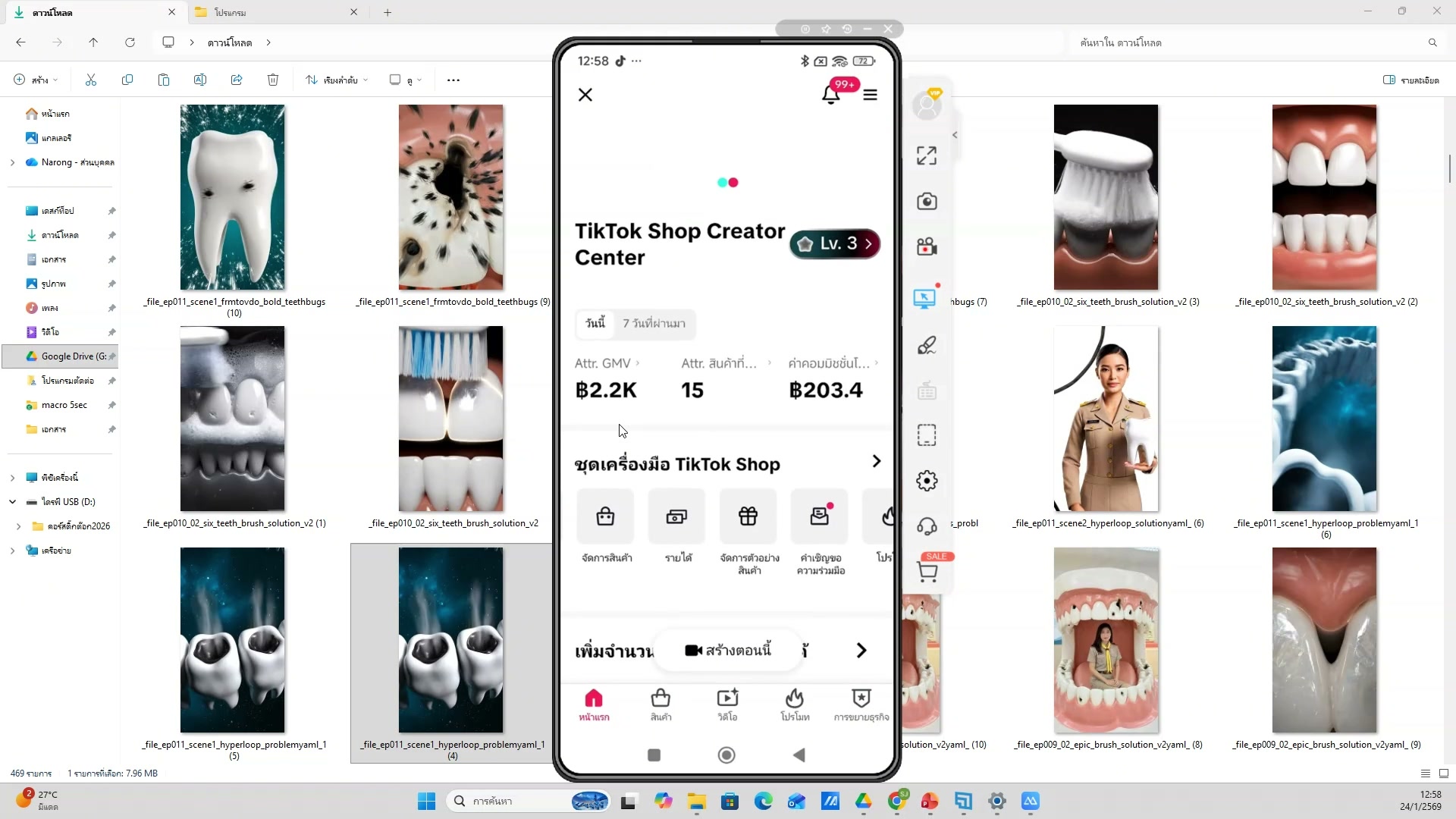Collapse the ไดรฟ์ USB (D:) tree node
The width and height of the screenshot is (1456, 819).
(x=12, y=502)
